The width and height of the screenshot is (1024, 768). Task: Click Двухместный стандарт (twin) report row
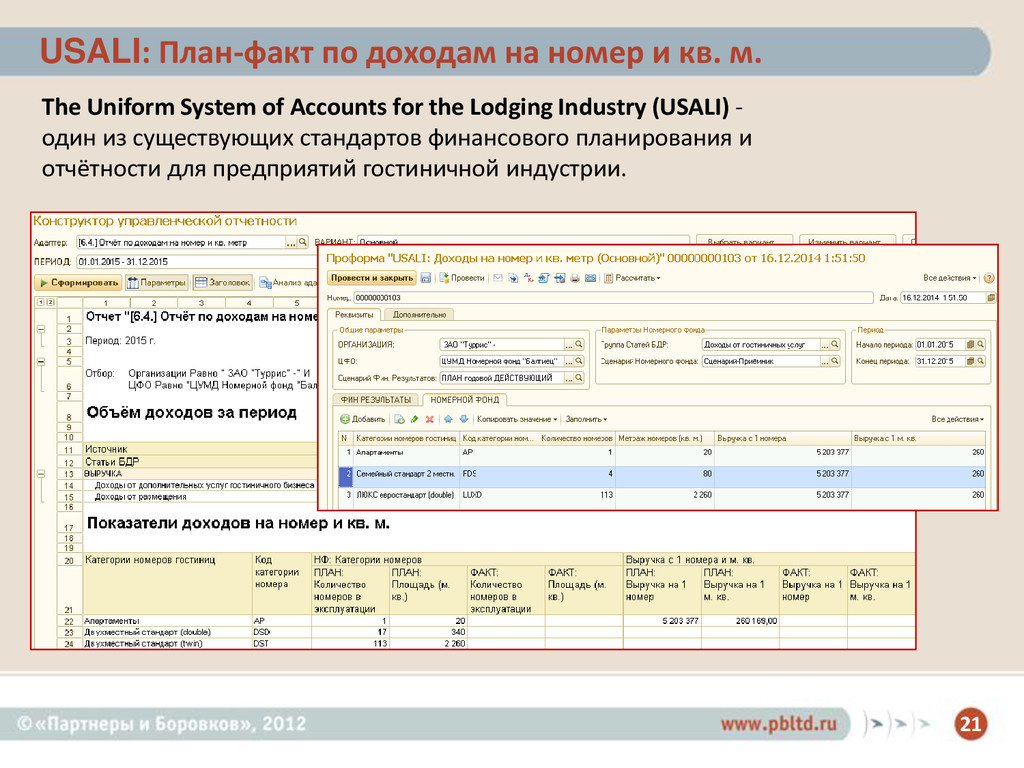coord(498,643)
